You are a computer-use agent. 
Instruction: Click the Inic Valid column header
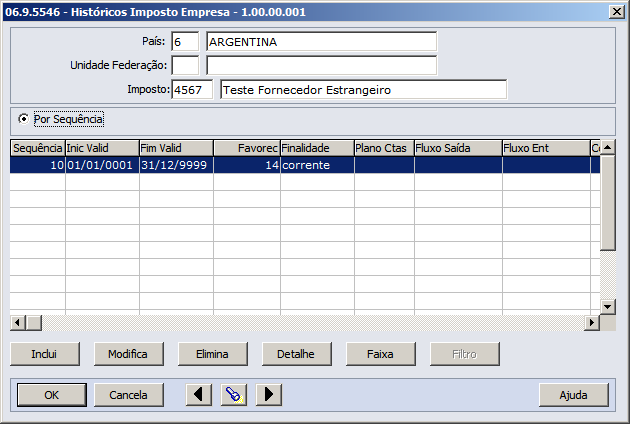(102, 148)
